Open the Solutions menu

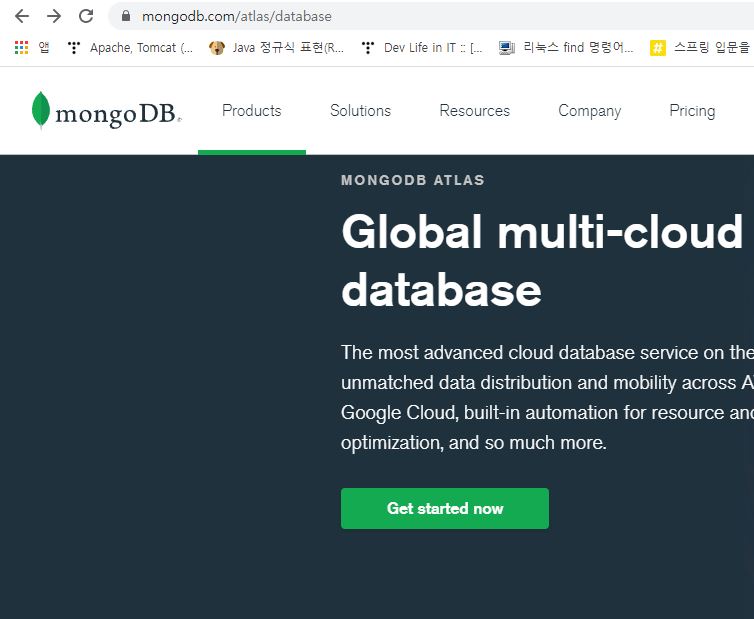[x=360, y=111]
